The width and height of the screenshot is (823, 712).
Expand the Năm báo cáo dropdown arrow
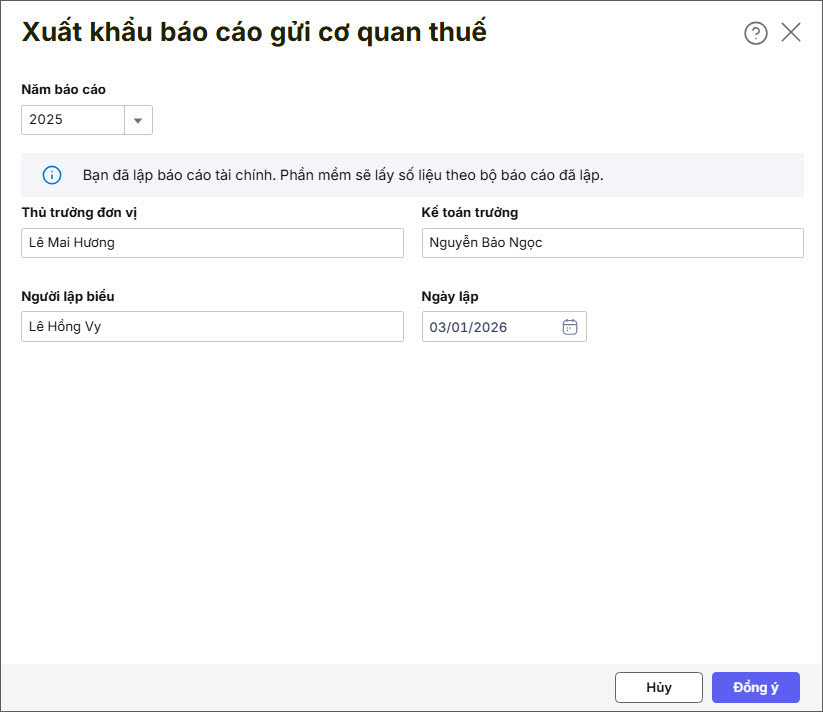point(138,120)
